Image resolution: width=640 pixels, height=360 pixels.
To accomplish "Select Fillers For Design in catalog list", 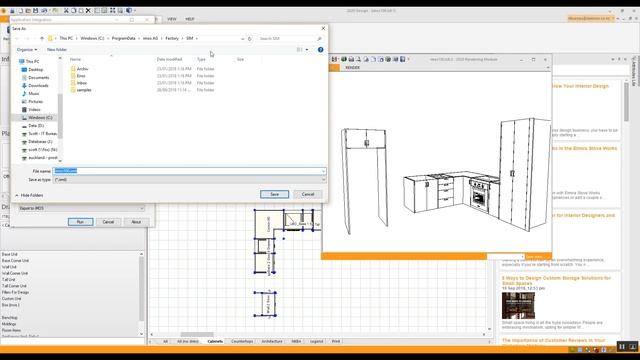I will (x=16, y=292).
